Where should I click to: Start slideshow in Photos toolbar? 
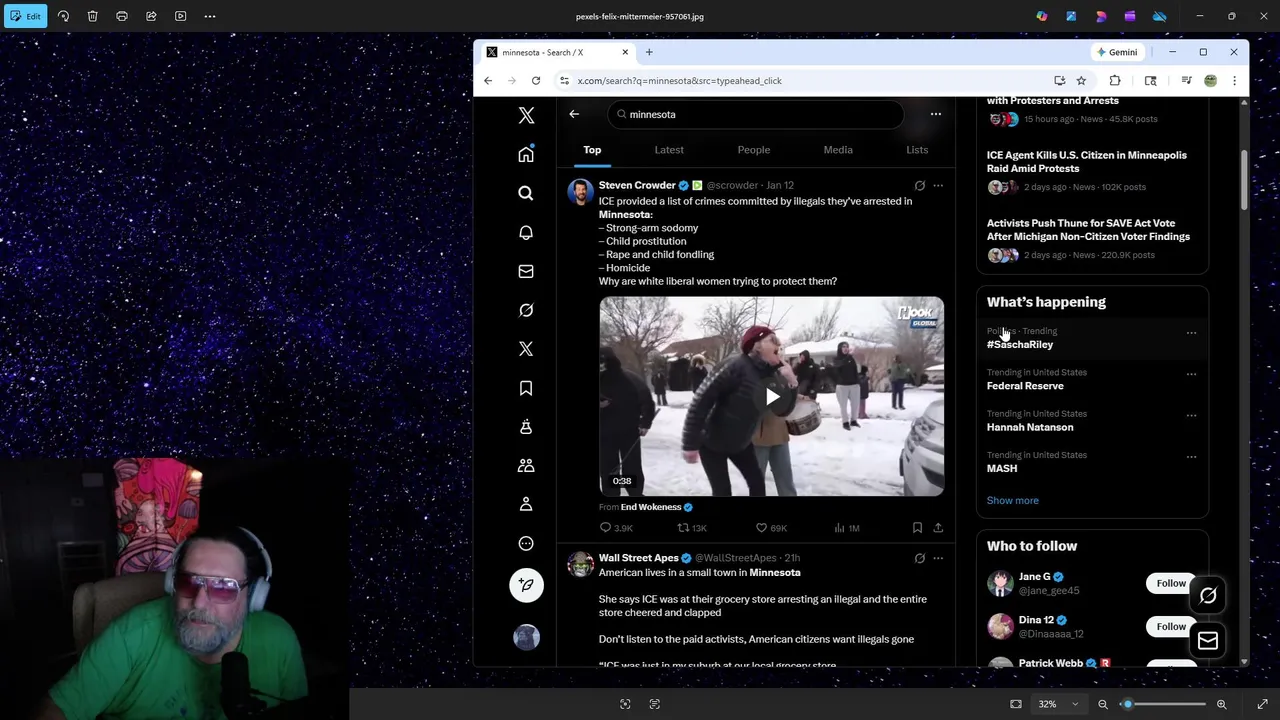180,16
